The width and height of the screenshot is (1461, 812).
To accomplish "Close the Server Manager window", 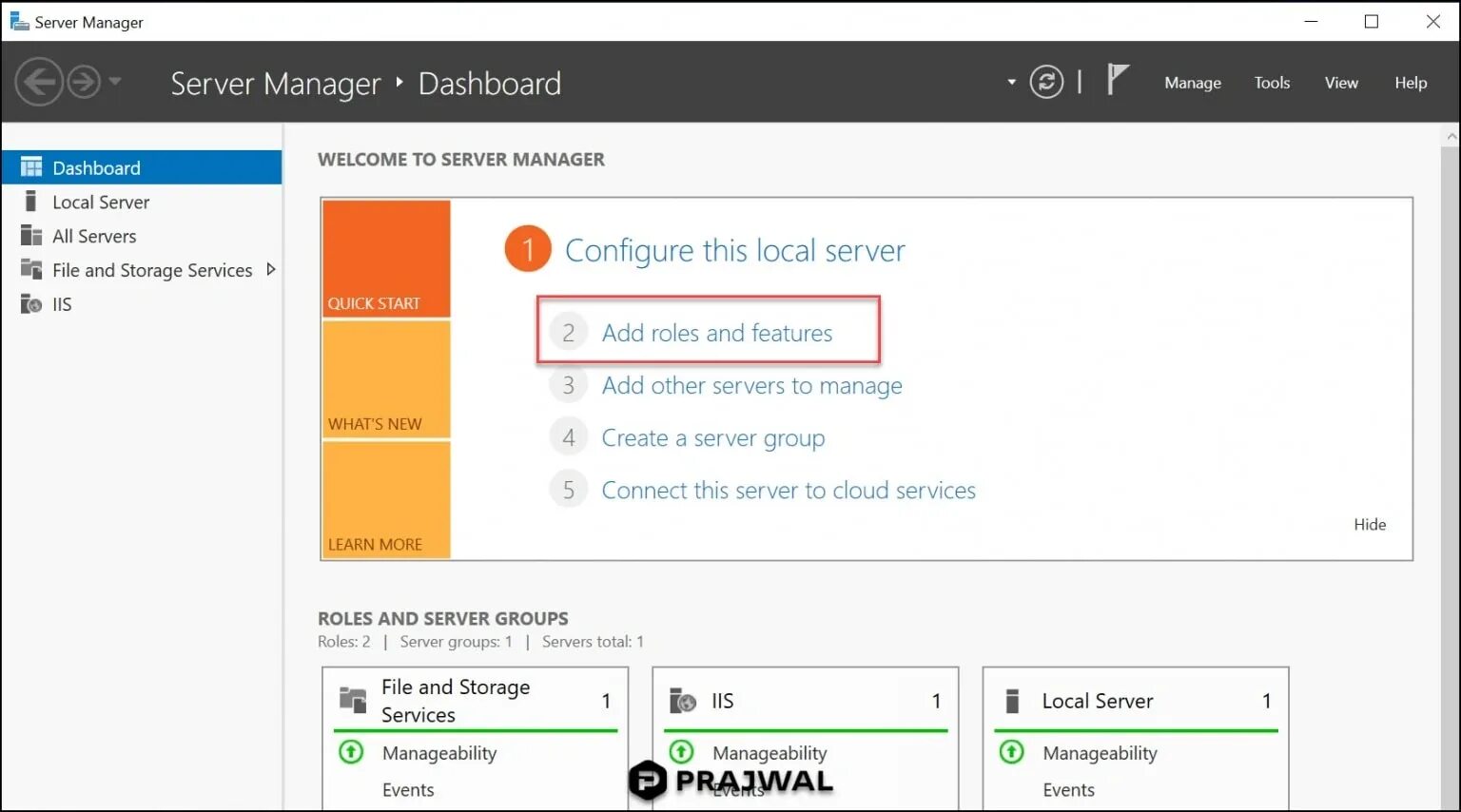I will coord(1433,21).
